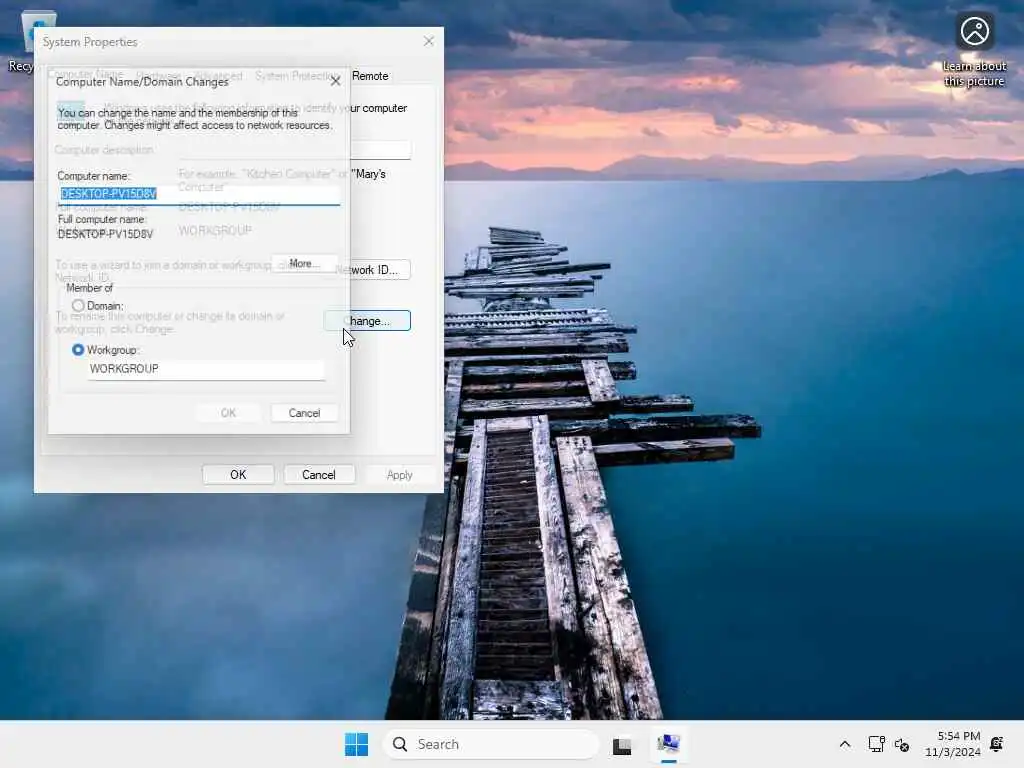Select the Workgroup radio button
Screen dimensions: 1024x768
coord(78,350)
